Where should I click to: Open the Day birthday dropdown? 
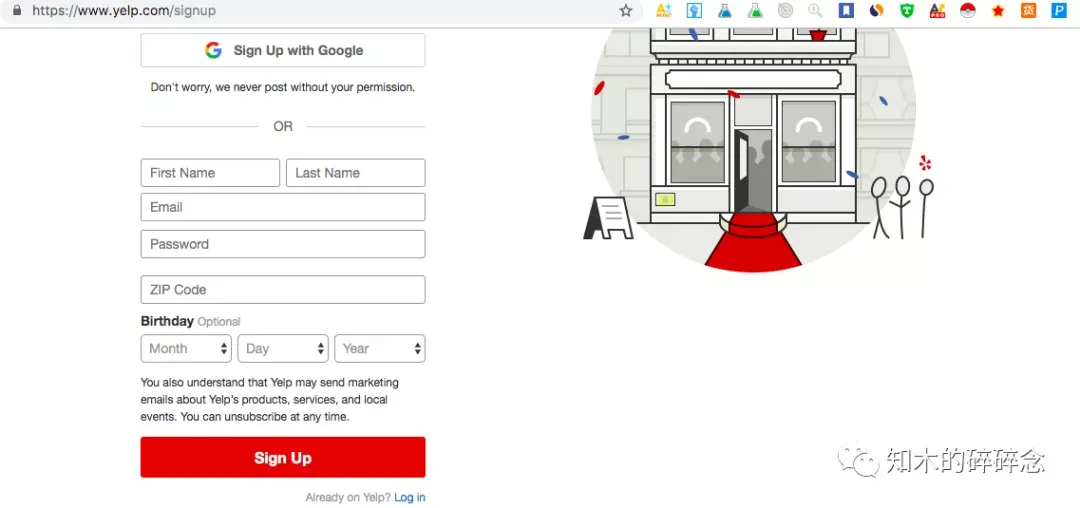click(283, 348)
